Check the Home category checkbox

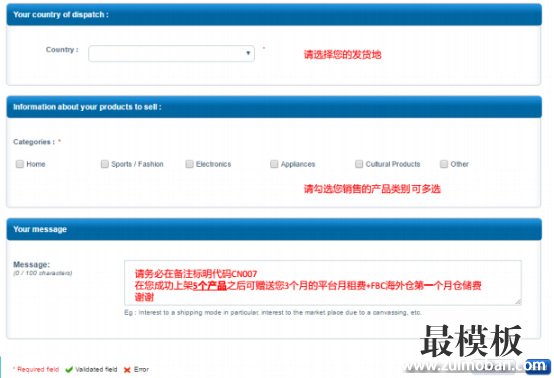click(x=20, y=164)
